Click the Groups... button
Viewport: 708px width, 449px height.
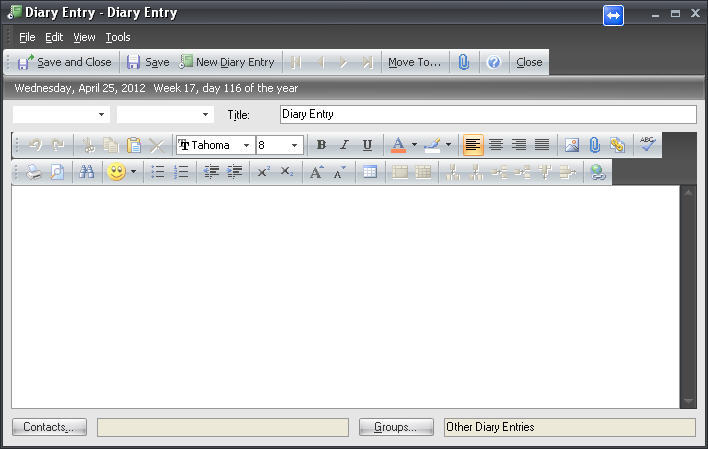point(396,427)
